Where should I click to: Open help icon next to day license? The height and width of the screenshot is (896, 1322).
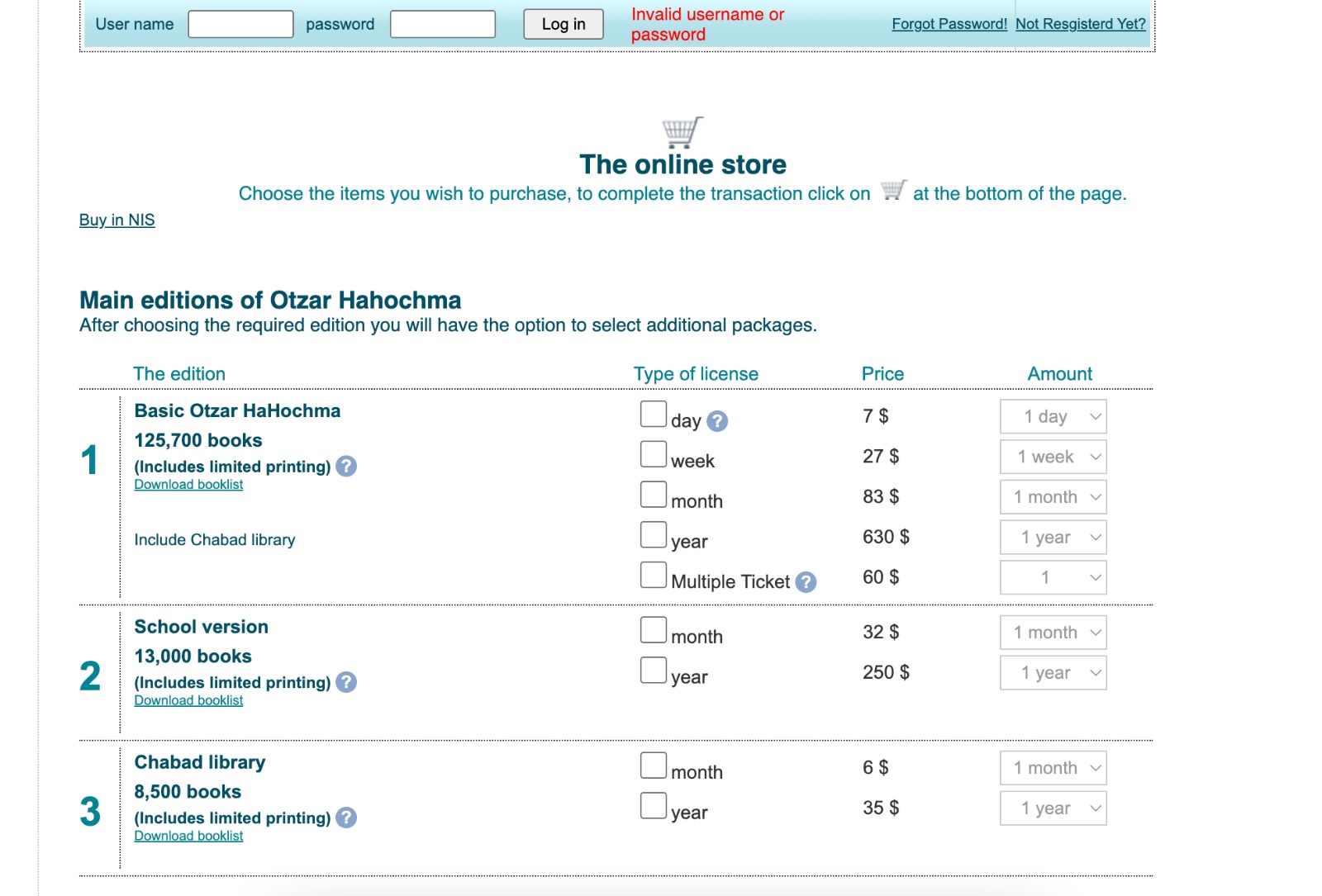click(717, 421)
